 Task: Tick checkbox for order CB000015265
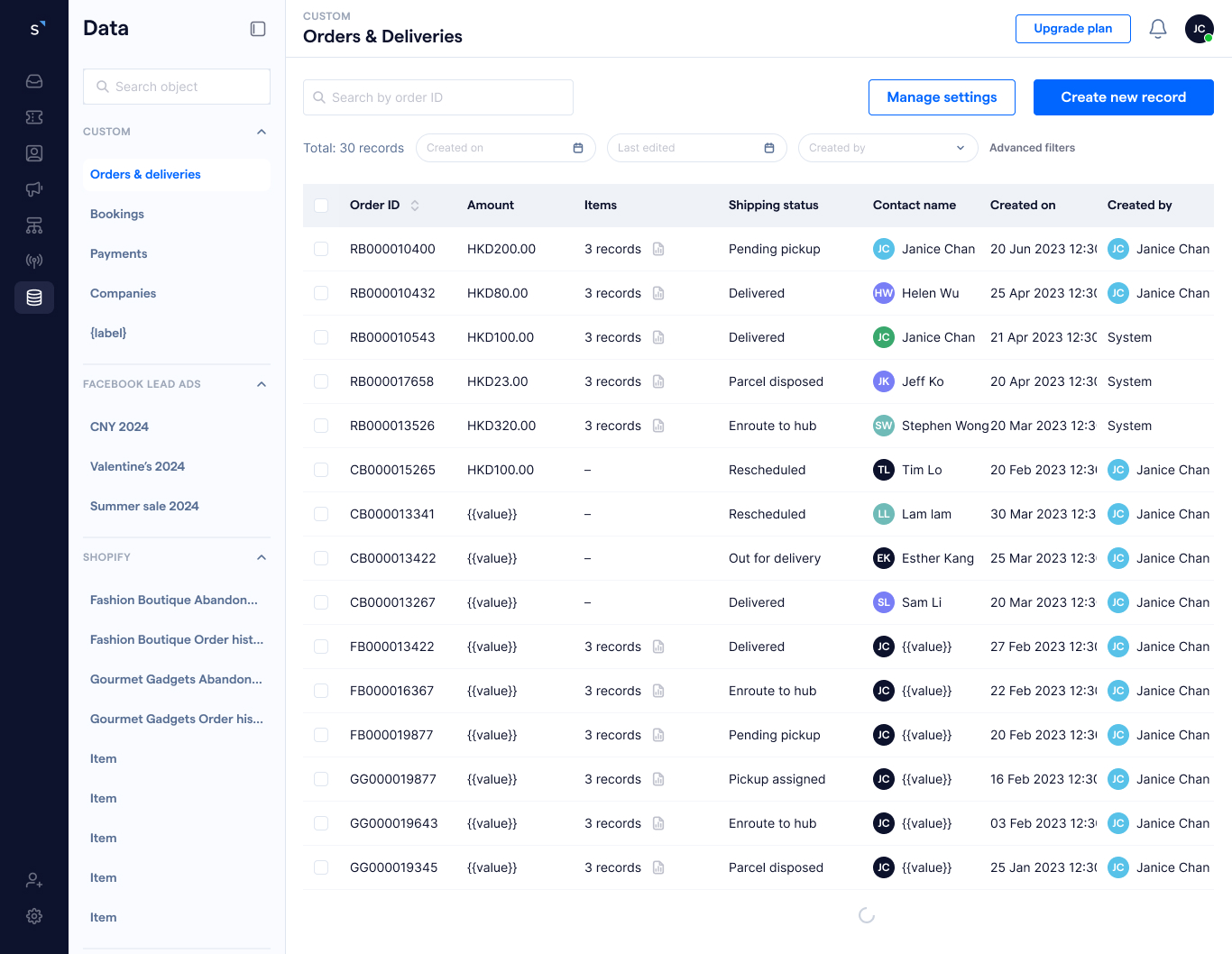pyautogui.click(x=321, y=470)
